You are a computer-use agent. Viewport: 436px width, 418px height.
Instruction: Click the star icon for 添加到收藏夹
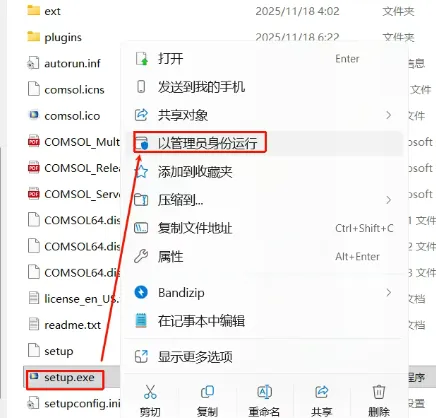[141, 172]
